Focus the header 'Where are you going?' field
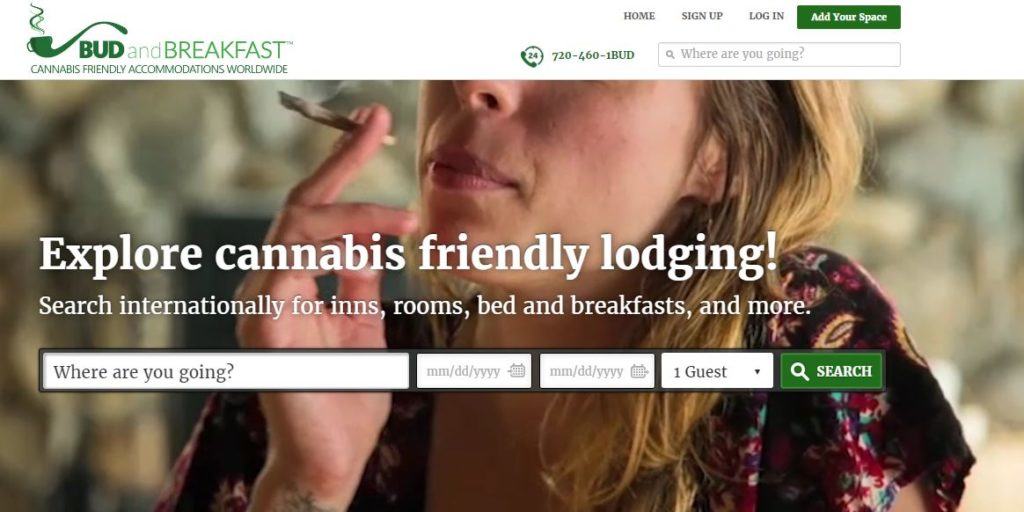This screenshot has width=1024, height=512. click(779, 54)
